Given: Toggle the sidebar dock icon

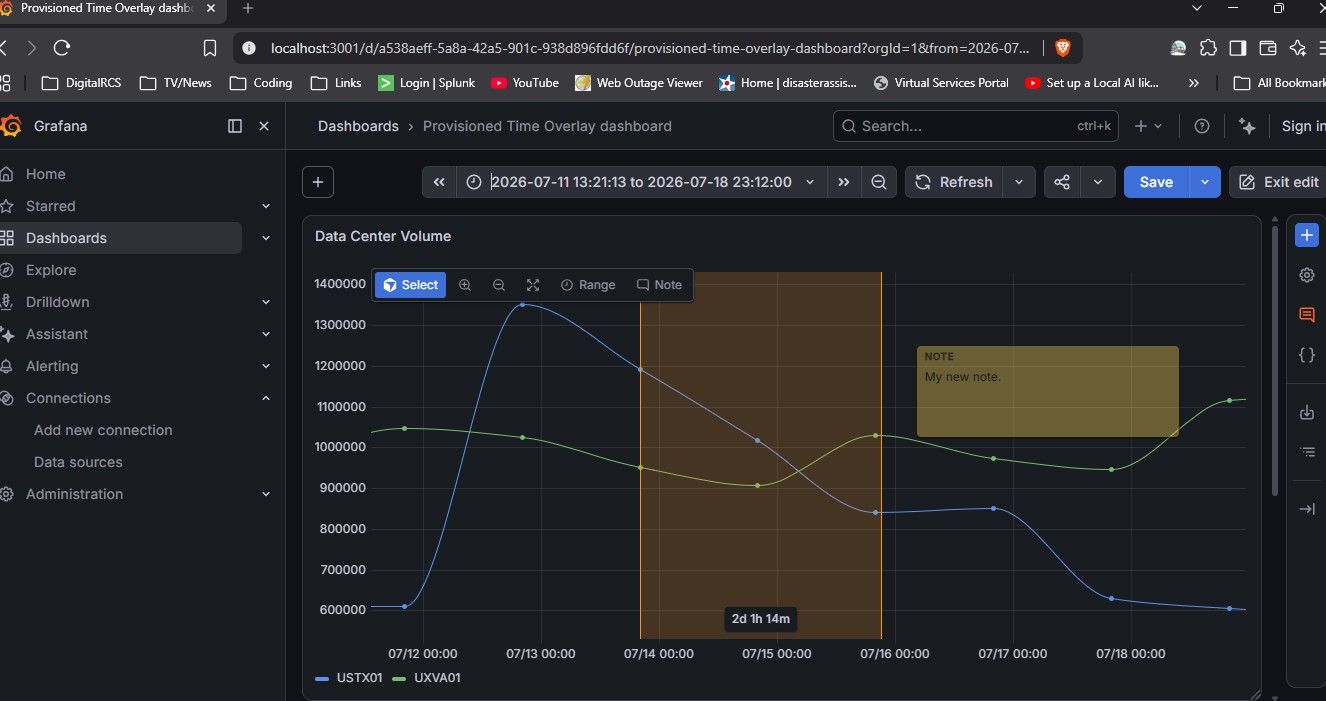Looking at the screenshot, I should click(x=235, y=126).
